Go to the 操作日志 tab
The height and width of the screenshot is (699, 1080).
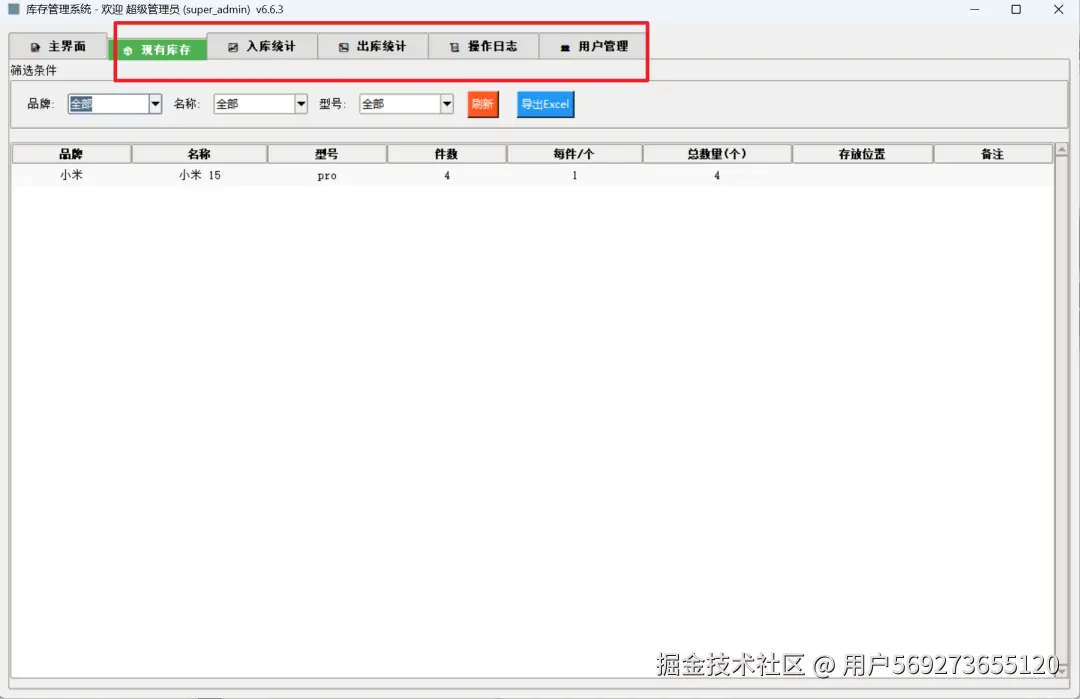click(x=484, y=47)
